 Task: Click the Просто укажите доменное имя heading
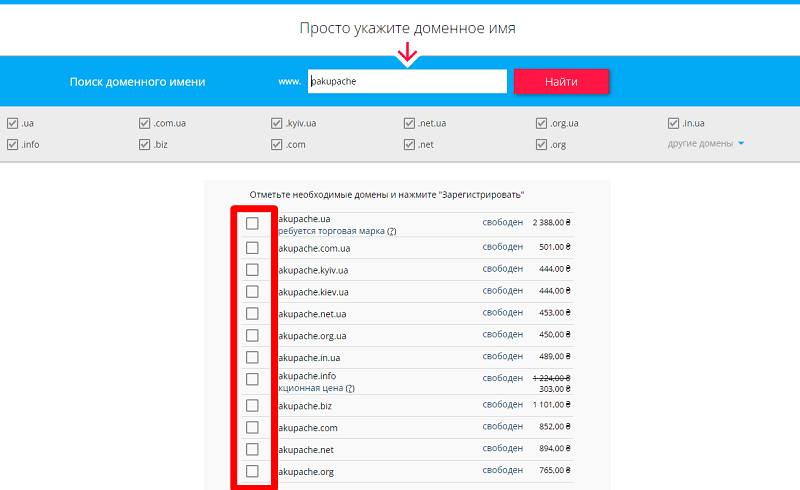pyautogui.click(x=407, y=28)
